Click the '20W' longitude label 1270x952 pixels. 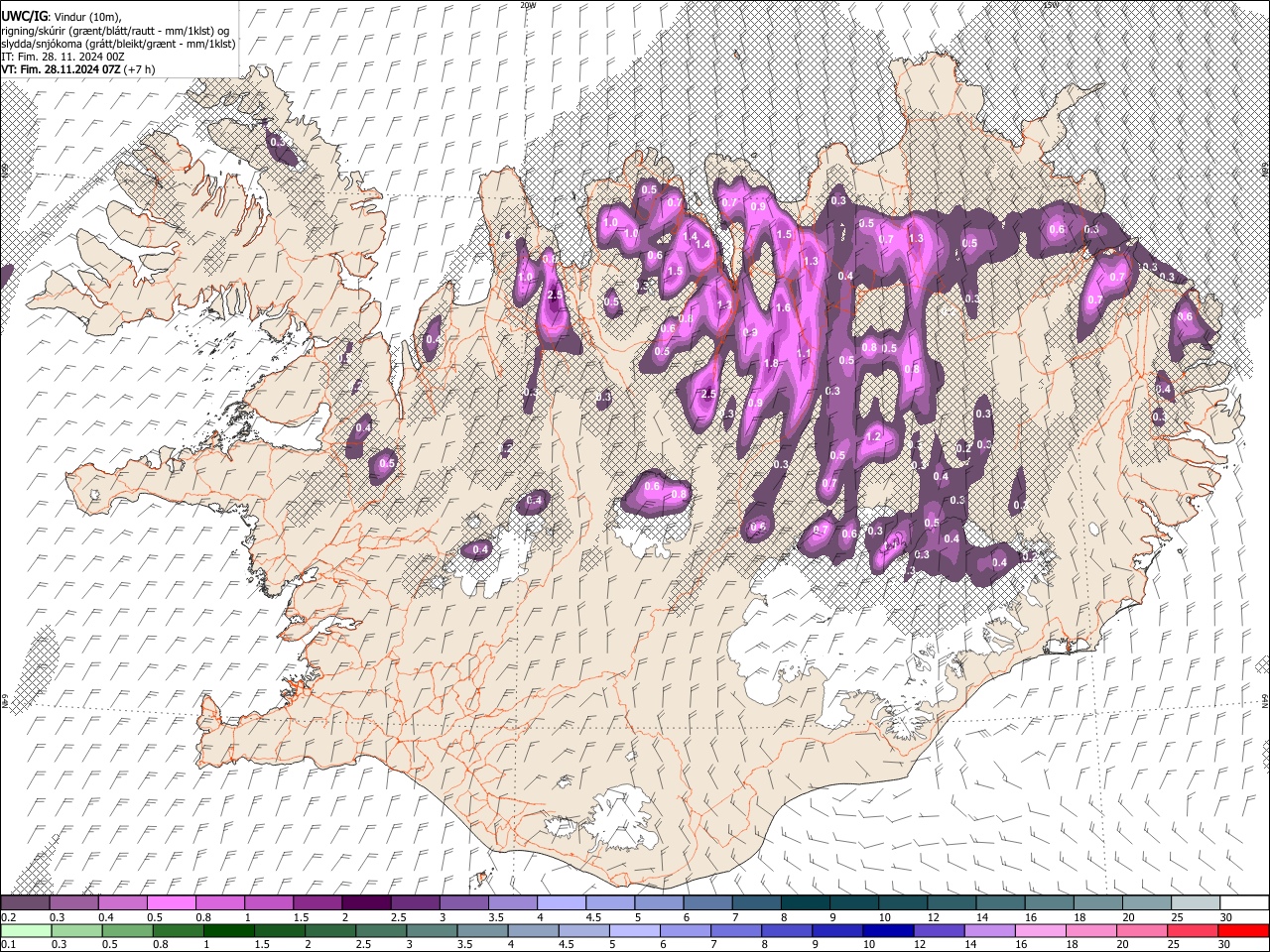[x=528, y=5]
